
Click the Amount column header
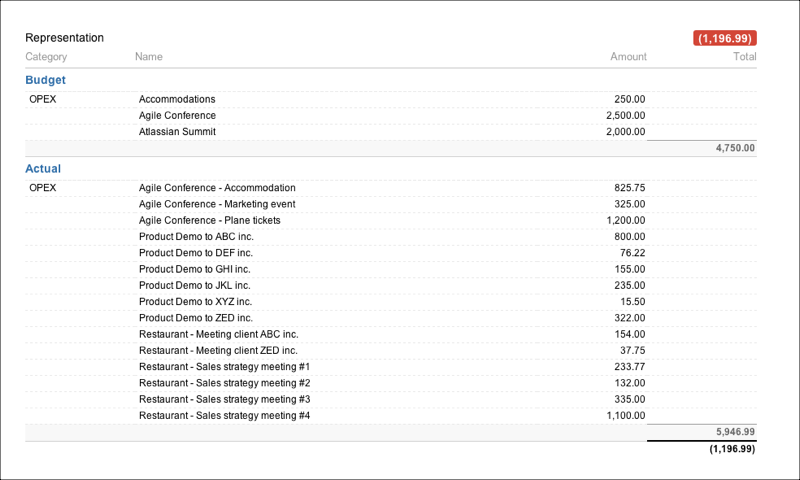[x=628, y=57]
